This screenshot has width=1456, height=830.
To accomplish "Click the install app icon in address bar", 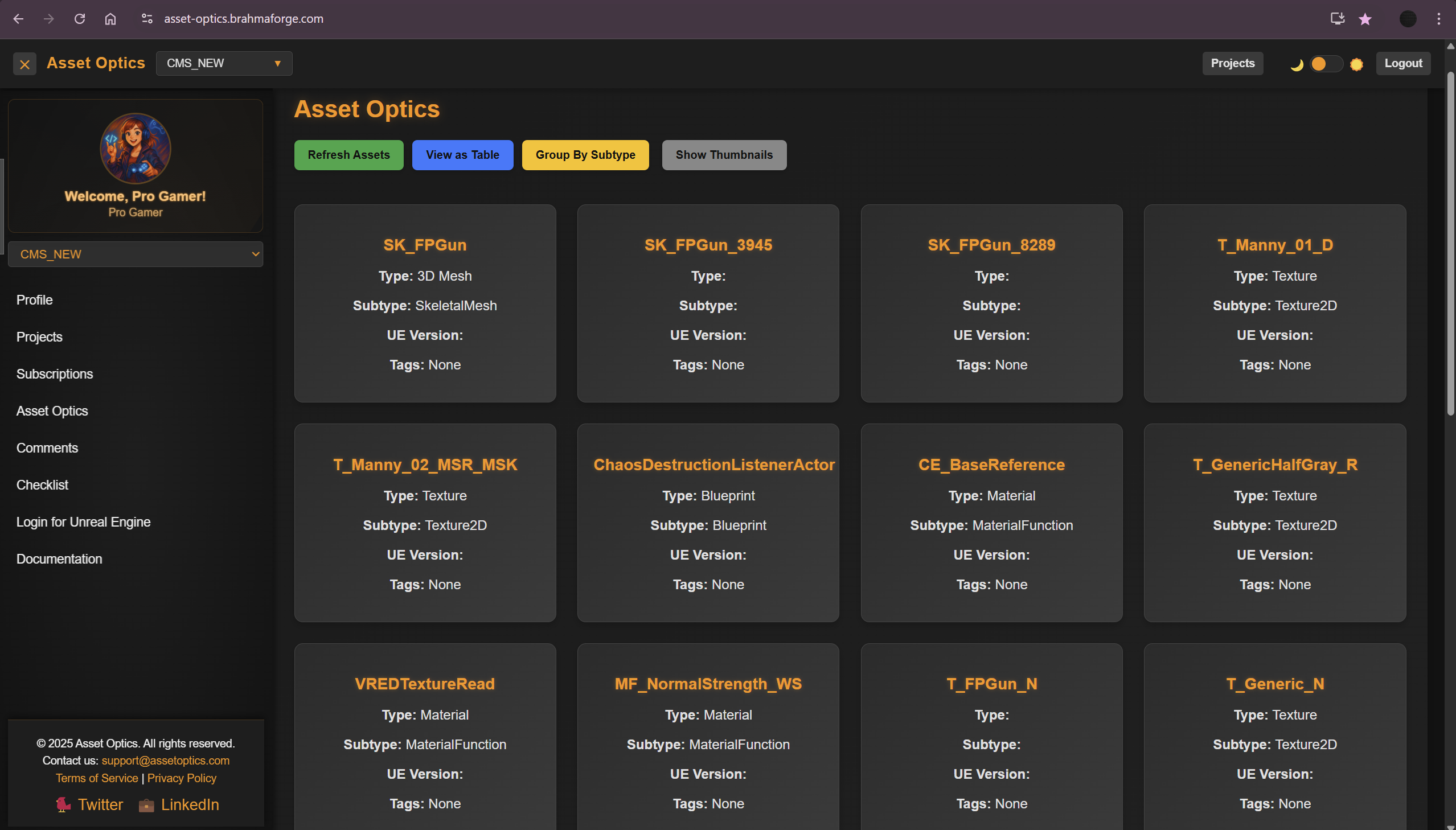I will pyautogui.click(x=1337, y=19).
